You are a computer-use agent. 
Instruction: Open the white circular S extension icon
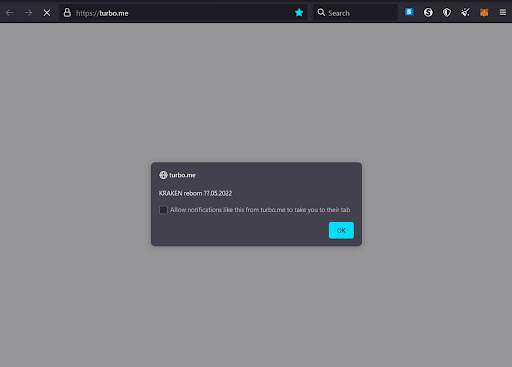pos(428,13)
